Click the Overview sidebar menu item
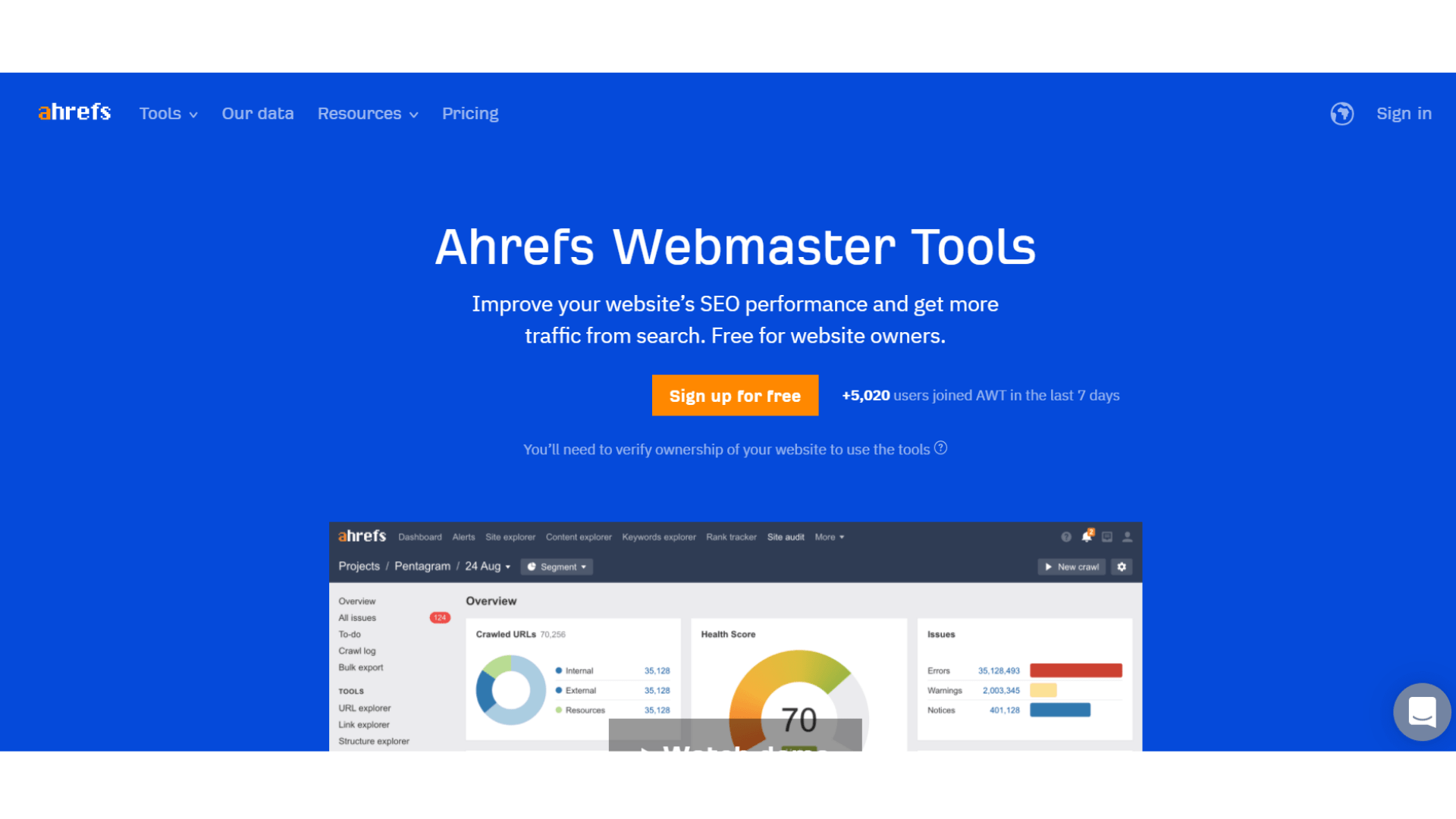The width and height of the screenshot is (1456, 819). [358, 601]
